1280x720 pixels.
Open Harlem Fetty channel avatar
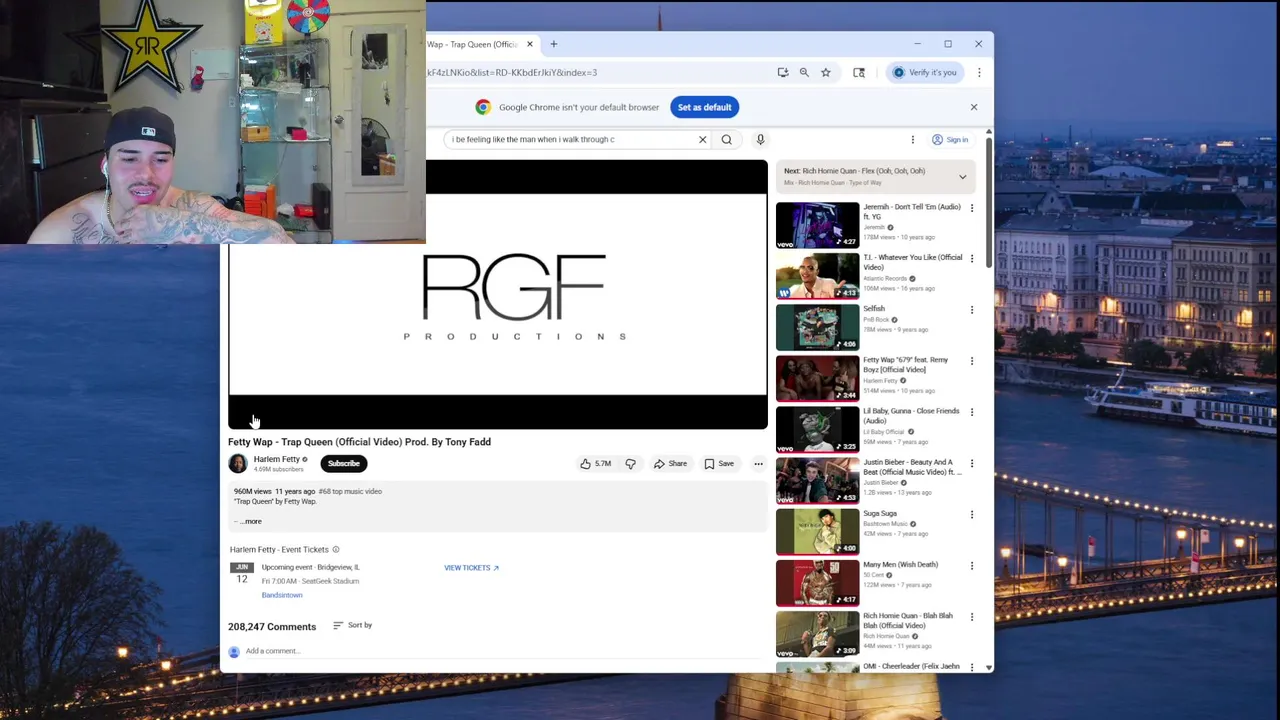tap(238, 463)
